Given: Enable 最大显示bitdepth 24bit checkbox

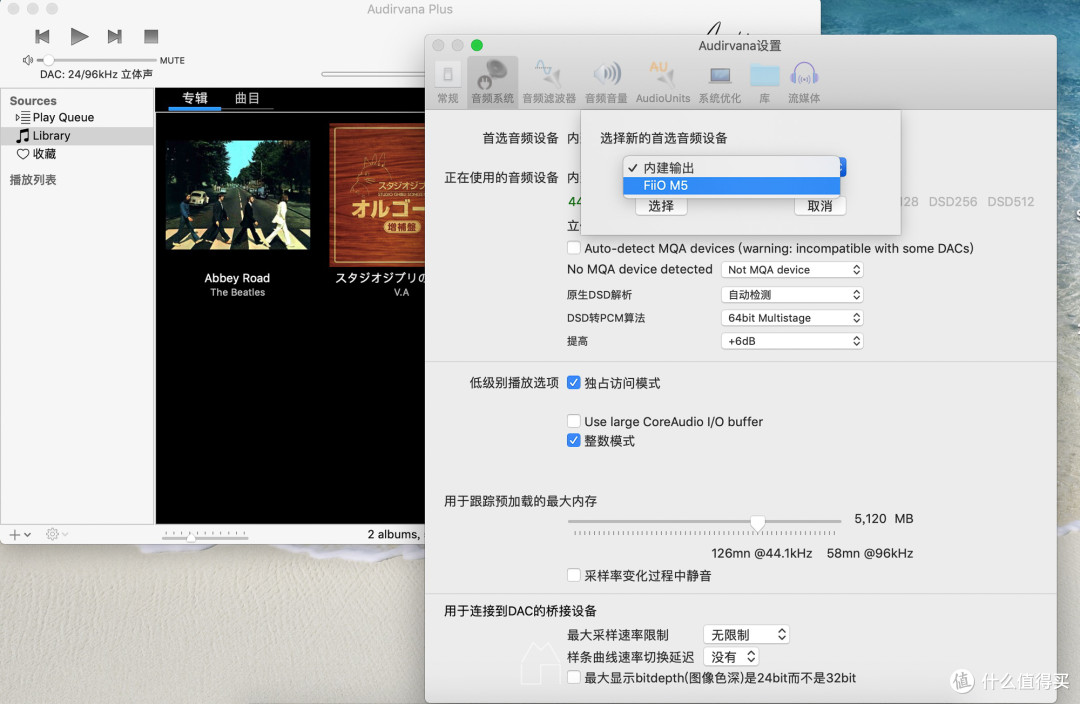Looking at the screenshot, I should 573,678.
